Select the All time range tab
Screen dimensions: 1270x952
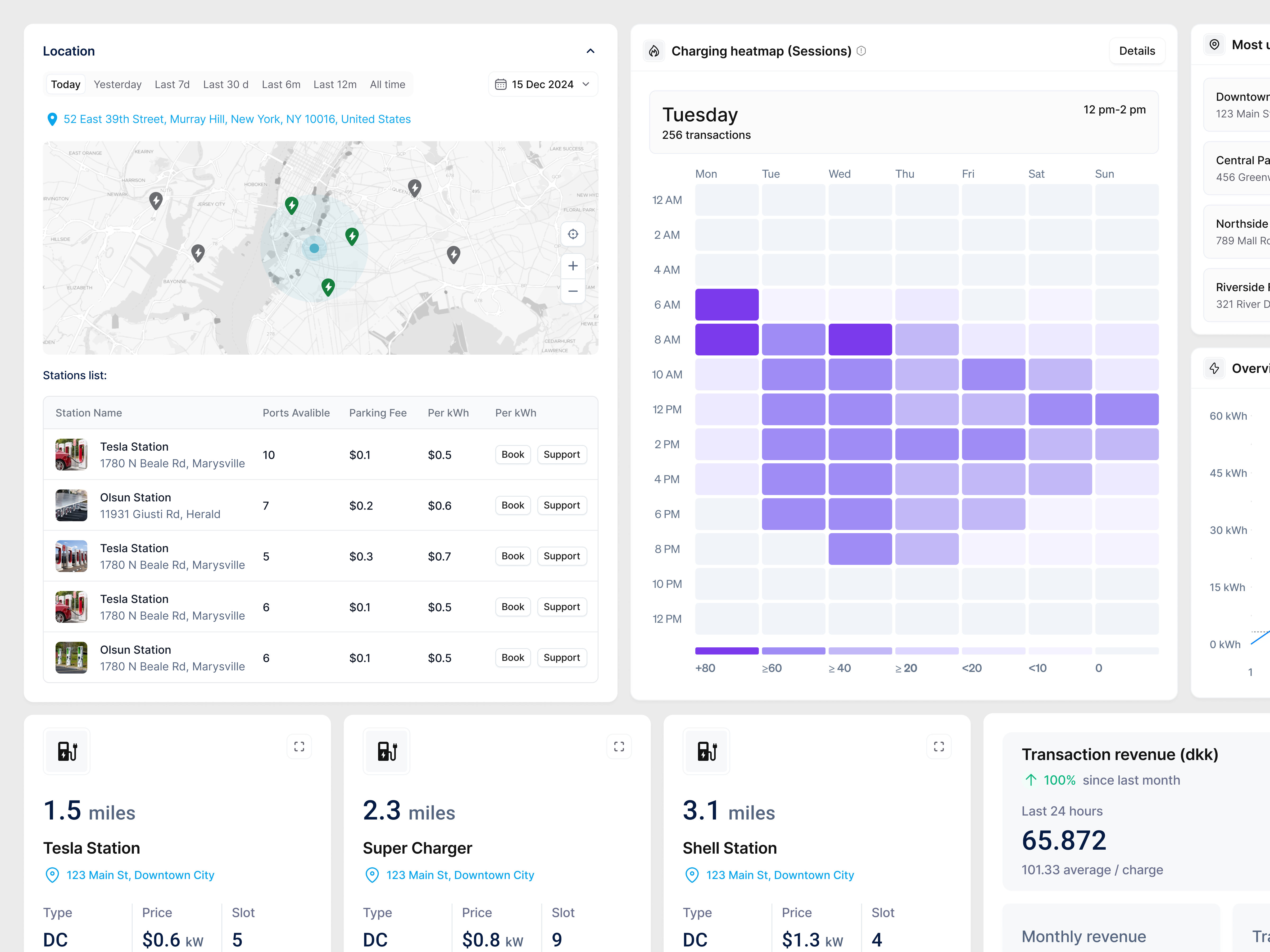point(387,84)
